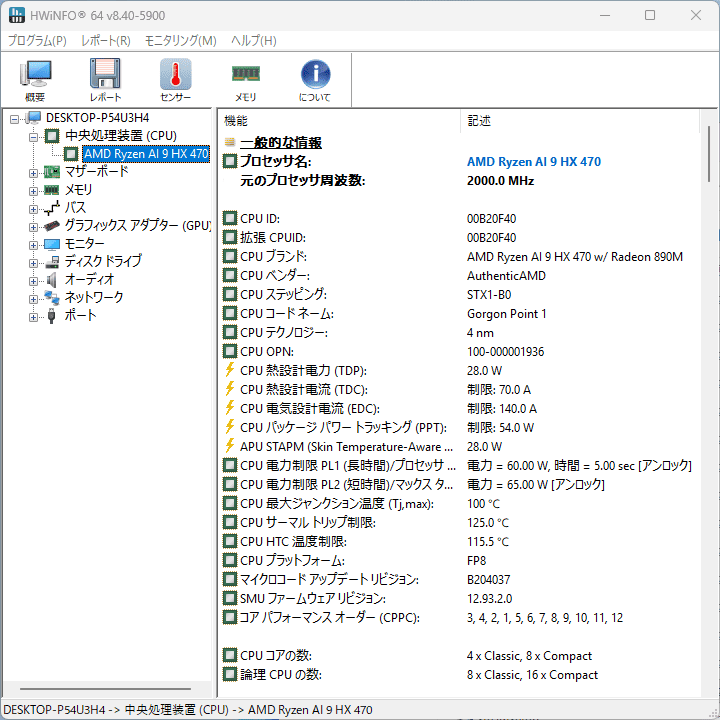Open the ヘルプ(H) menu
The image size is (720, 720).
click(x=254, y=41)
